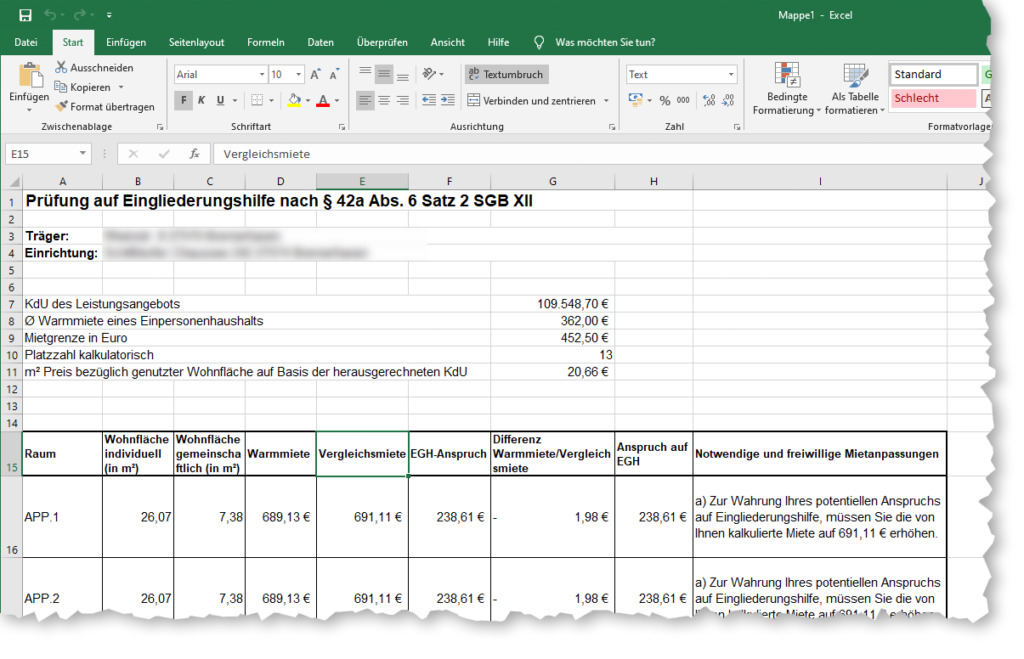Open the Formeln ribbon tab
The width and height of the screenshot is (1024, 659).
tap(266, 42)
